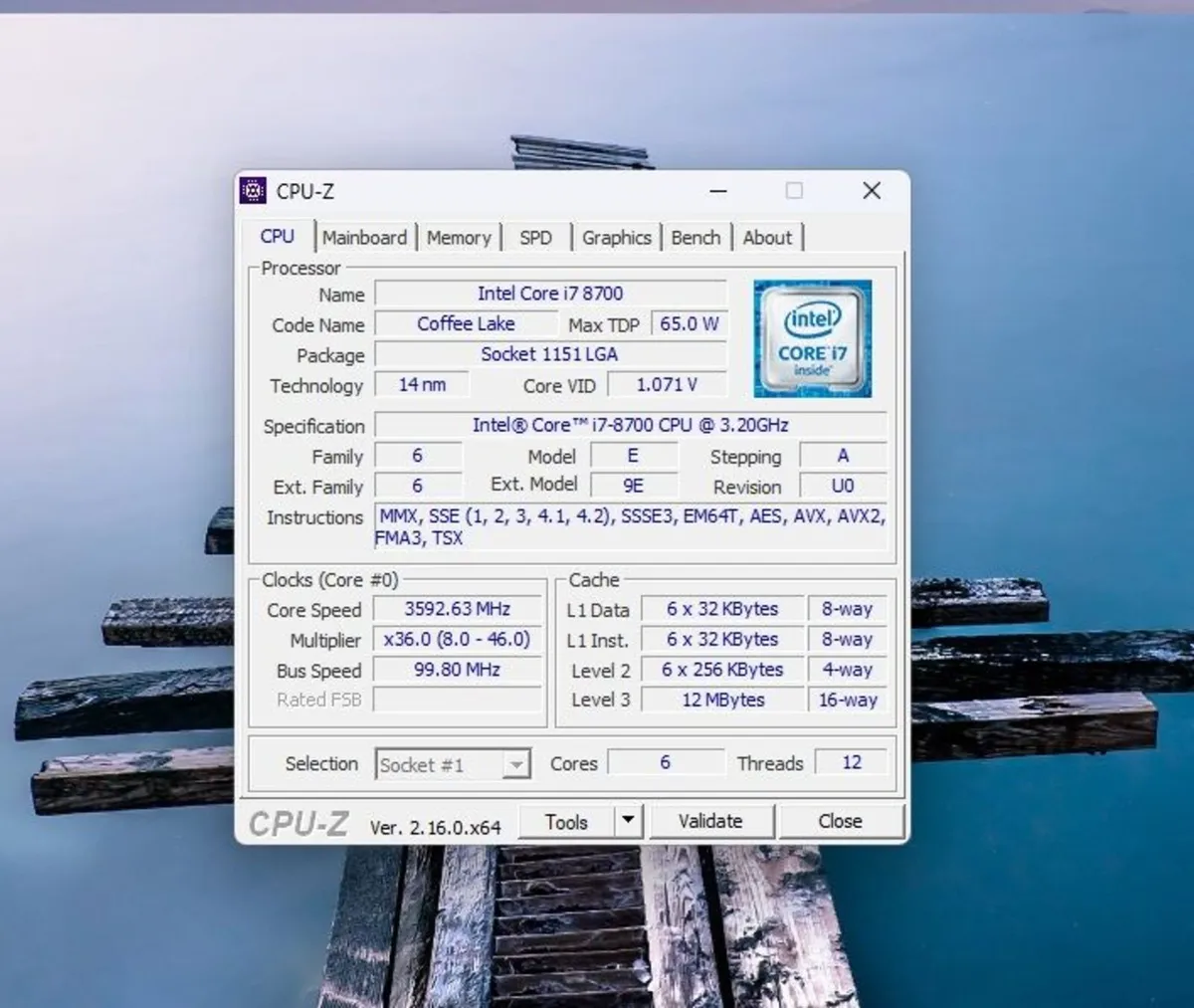Click the Specification field i7-8700 CPU @ 3.20GHz
Screen dimensions: 1194x1008
click(x=630, y=425)
